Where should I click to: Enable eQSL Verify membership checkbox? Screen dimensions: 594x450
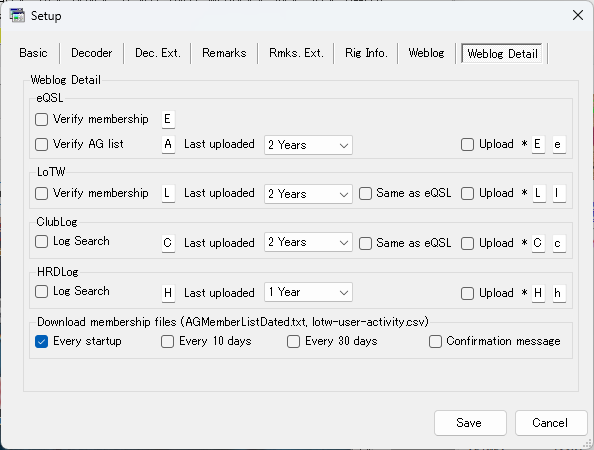coord(41,120)
